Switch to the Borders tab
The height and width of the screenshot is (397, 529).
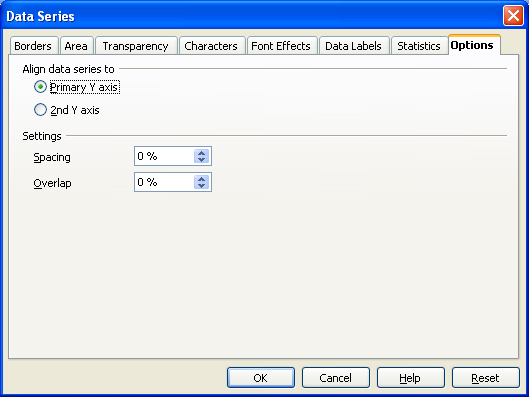pyautogui.click(x=33, y=46)
